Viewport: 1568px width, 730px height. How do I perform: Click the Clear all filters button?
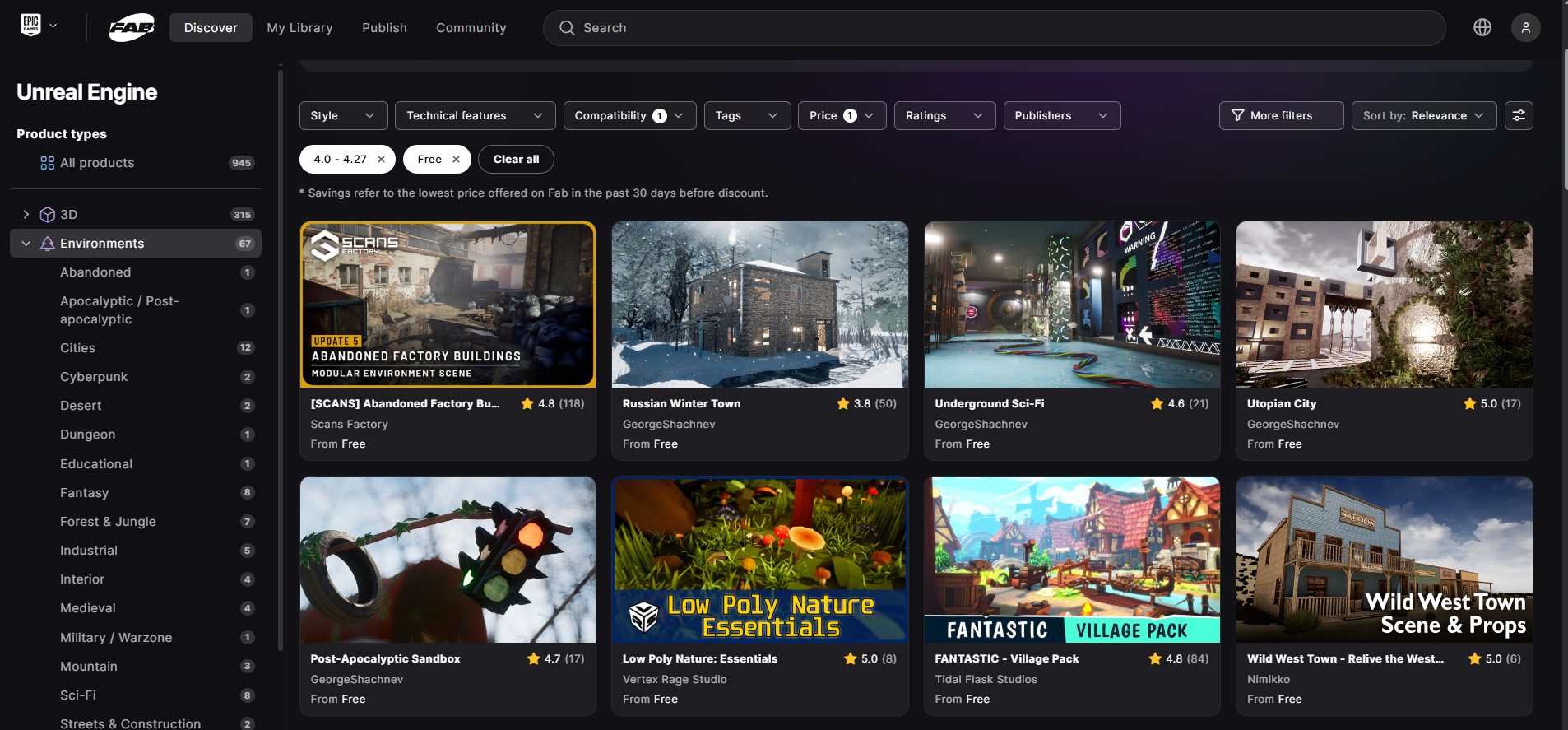coord(516,160)
